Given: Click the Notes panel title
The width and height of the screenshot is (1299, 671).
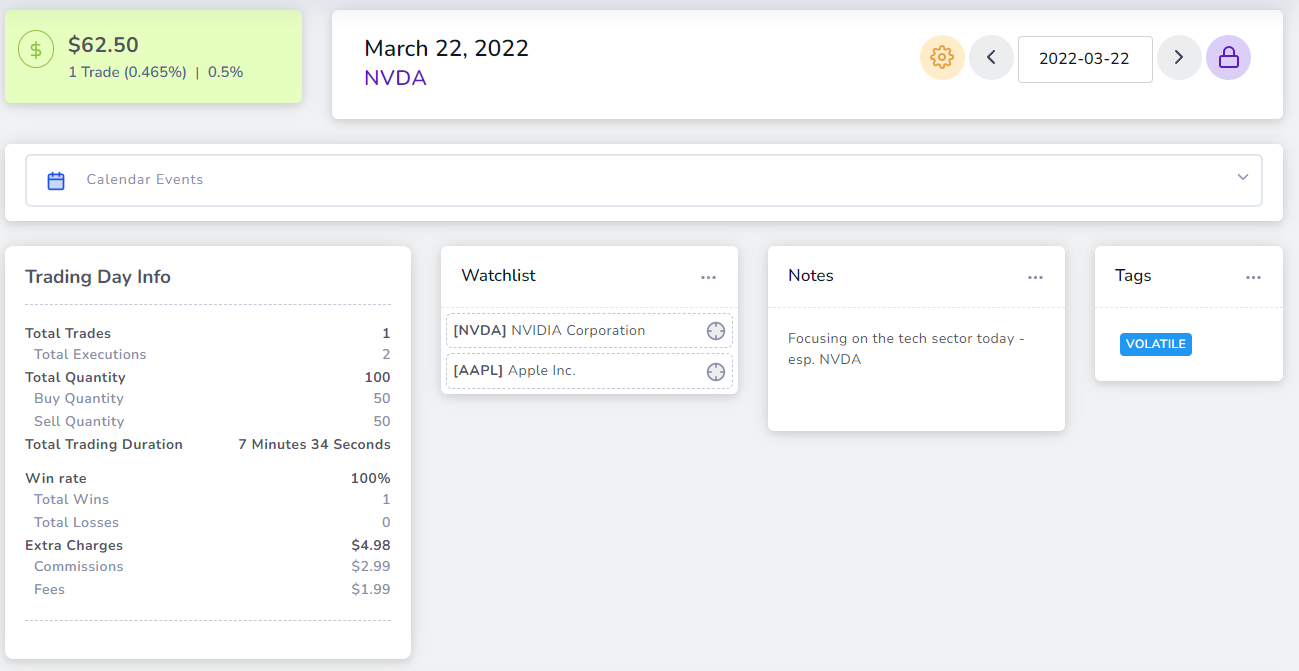Looking at the screenshot, I should click(x=811, y=276).
